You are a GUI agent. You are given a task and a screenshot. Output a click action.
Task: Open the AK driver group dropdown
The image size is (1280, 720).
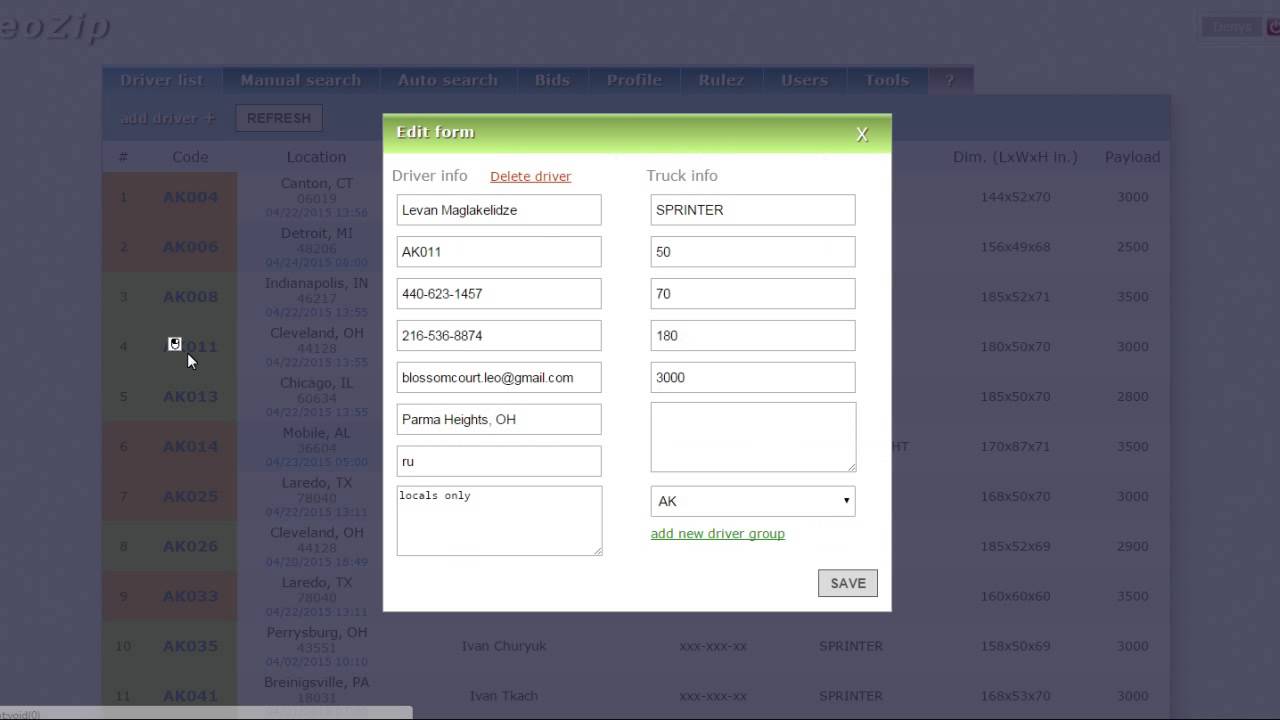753,501
